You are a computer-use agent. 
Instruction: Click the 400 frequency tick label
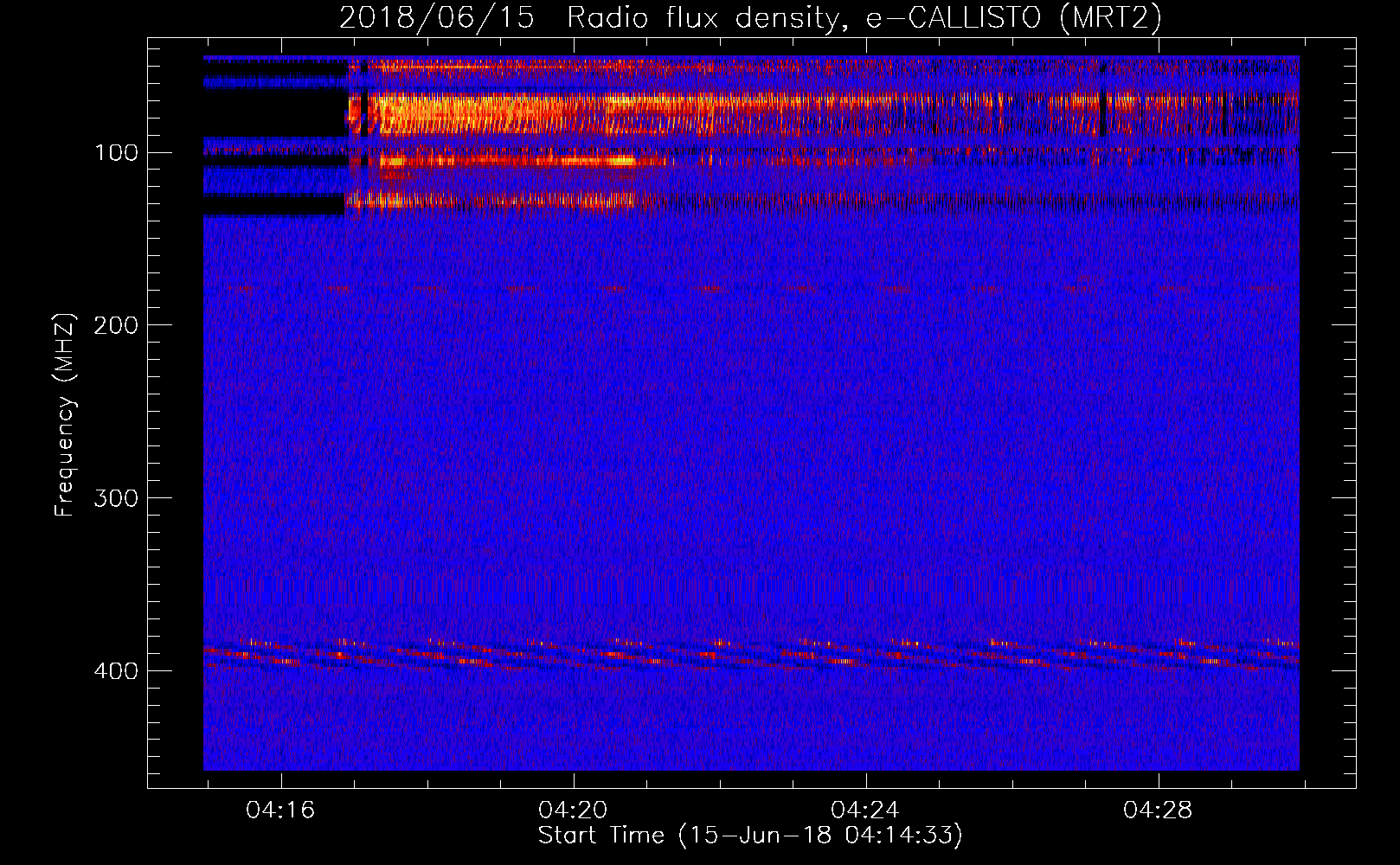(116, 671)
